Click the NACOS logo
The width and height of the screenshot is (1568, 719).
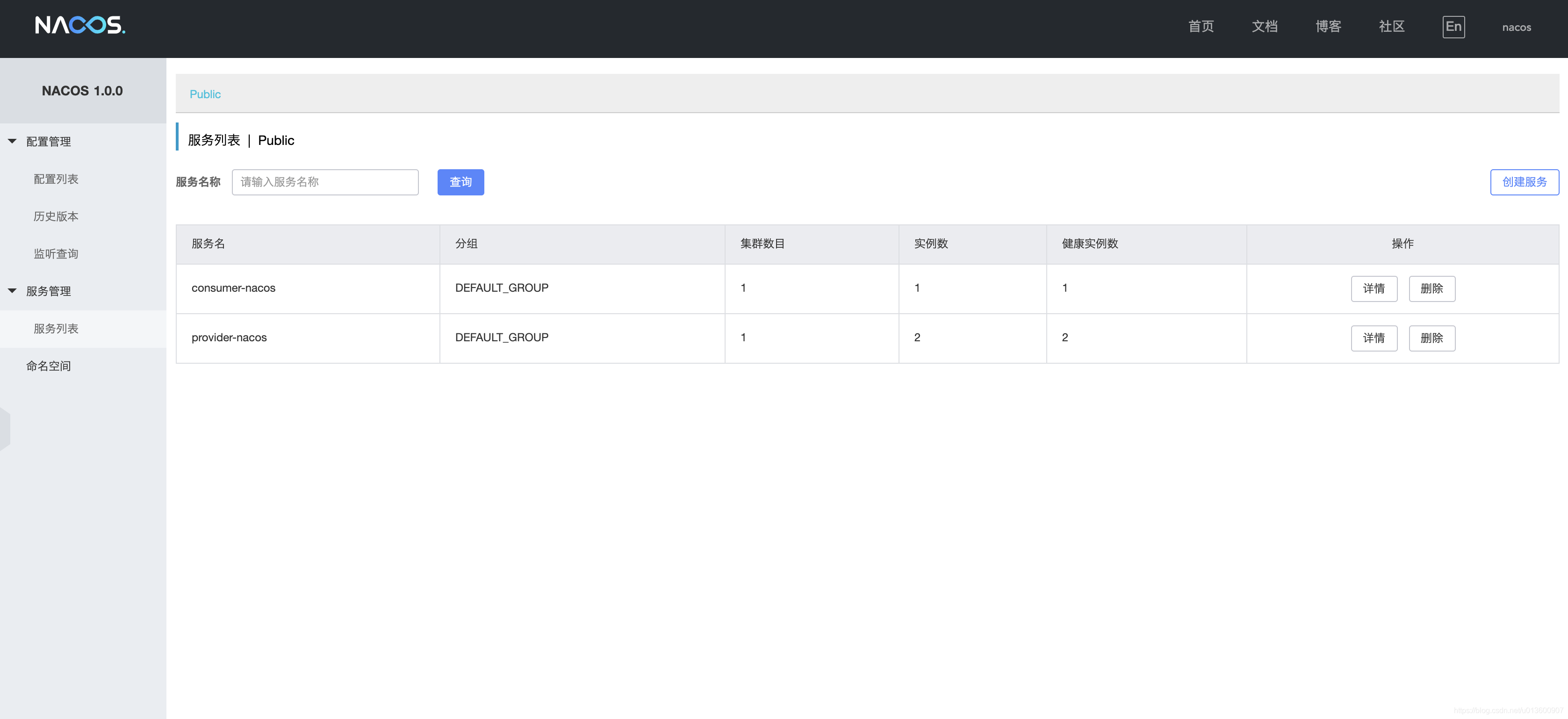[80, 26]
